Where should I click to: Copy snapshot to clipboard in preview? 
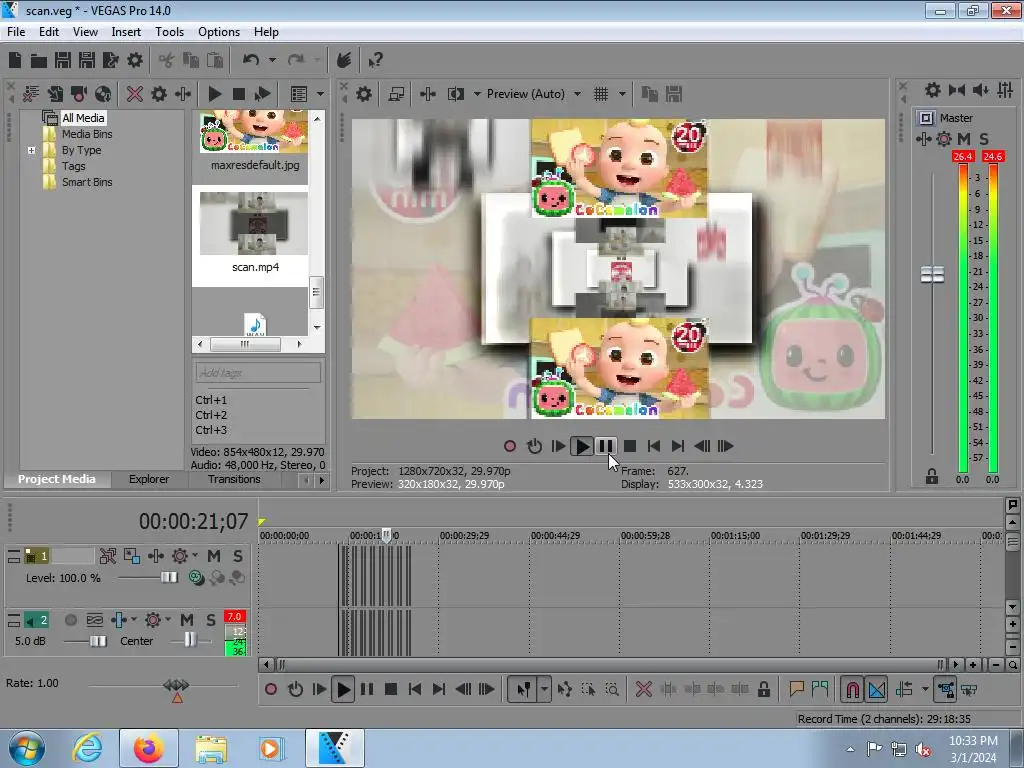point(650,94)
